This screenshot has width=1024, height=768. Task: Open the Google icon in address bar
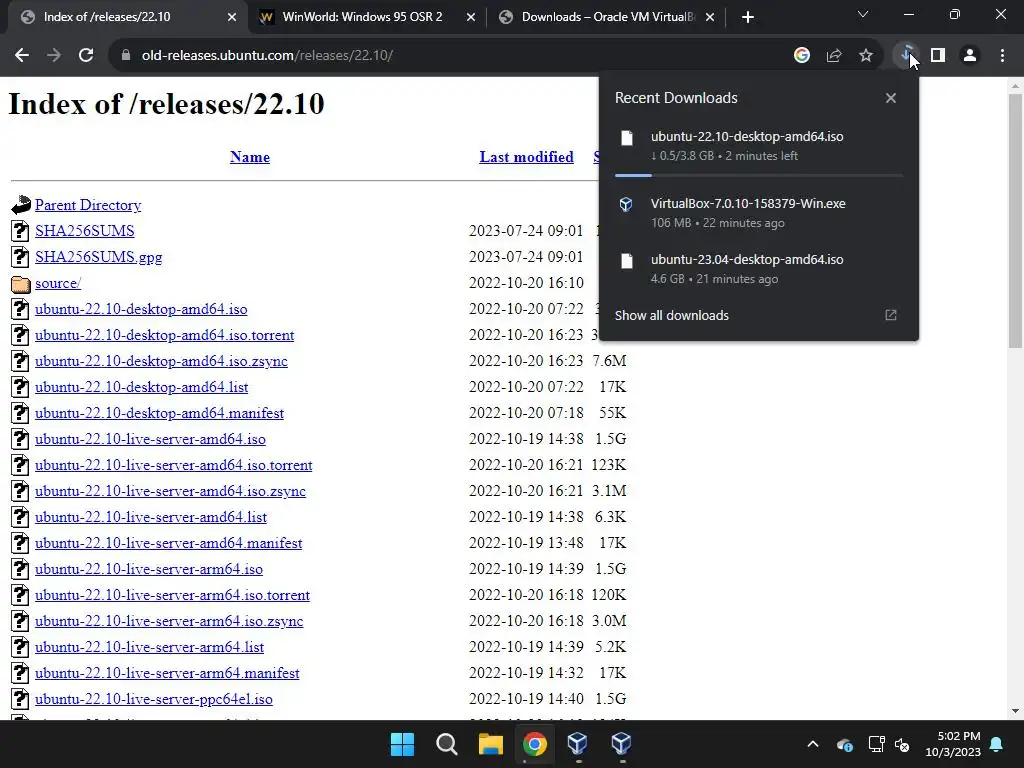[801, 56]
